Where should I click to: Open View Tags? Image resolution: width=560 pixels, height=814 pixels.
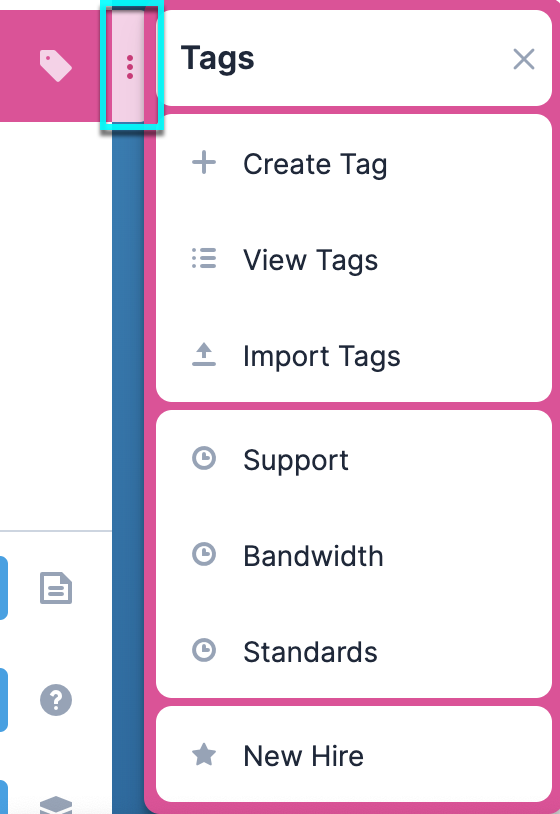pyautogui.click(x=353, y=260)
